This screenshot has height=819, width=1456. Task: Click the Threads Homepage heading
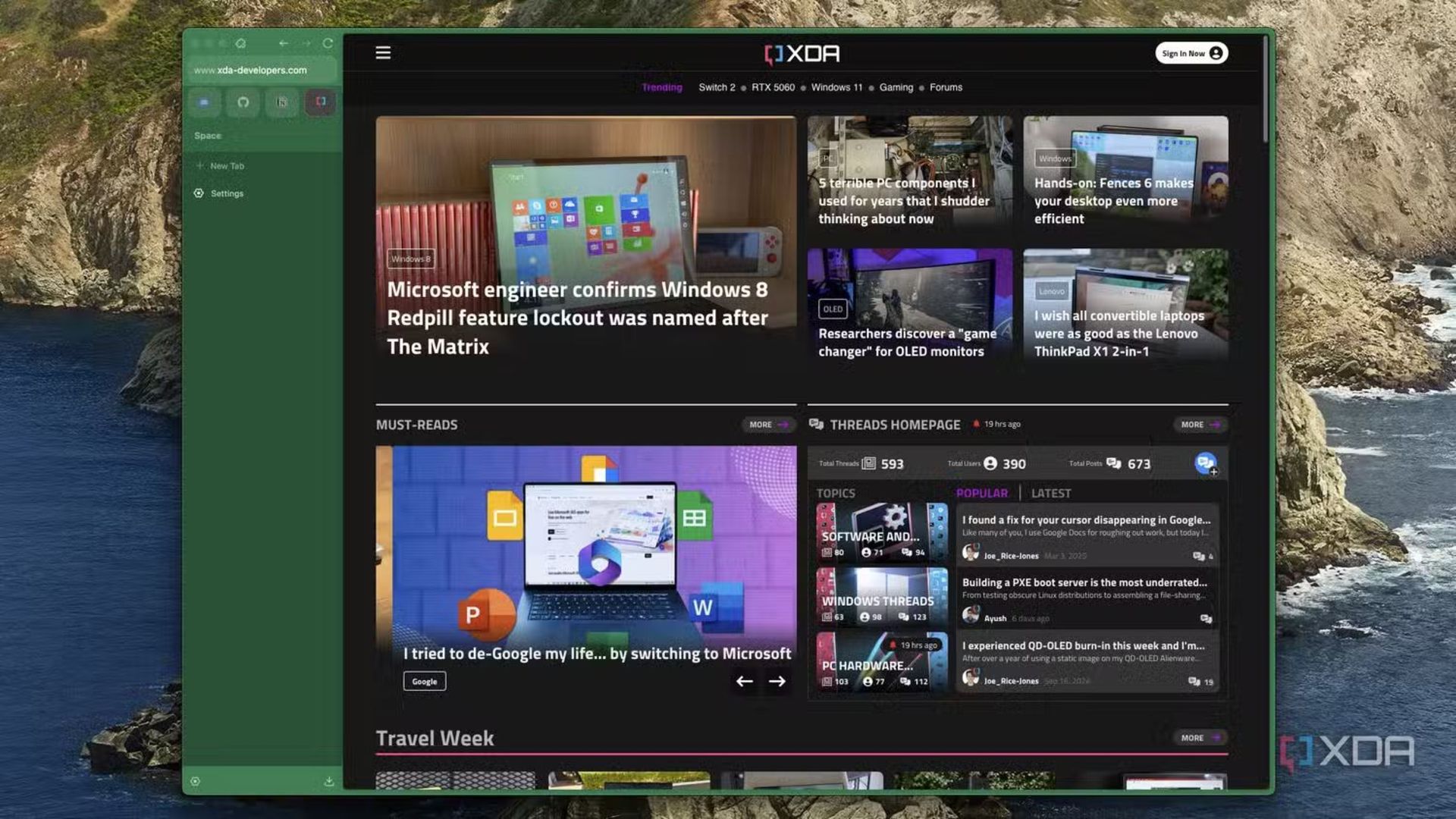[895, 425]
